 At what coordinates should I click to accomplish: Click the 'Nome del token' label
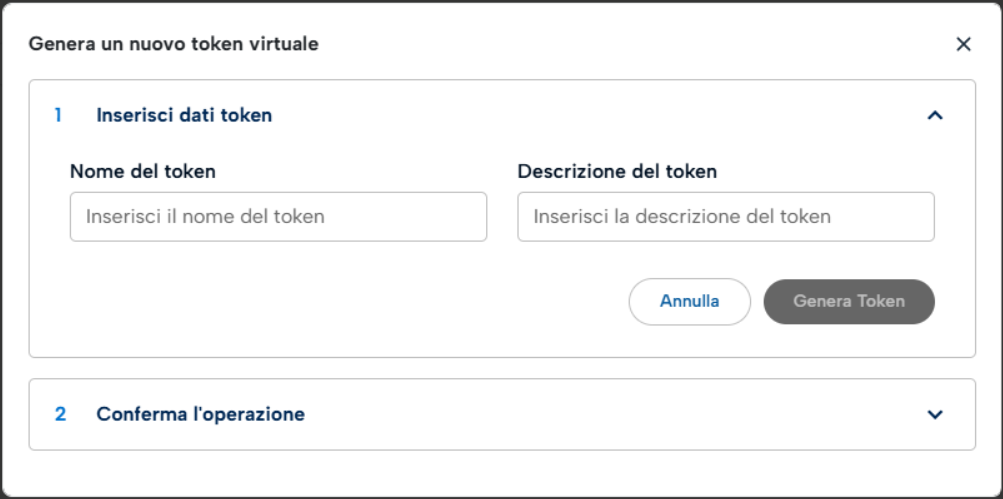pyautogui.click(x=143, y=171)
